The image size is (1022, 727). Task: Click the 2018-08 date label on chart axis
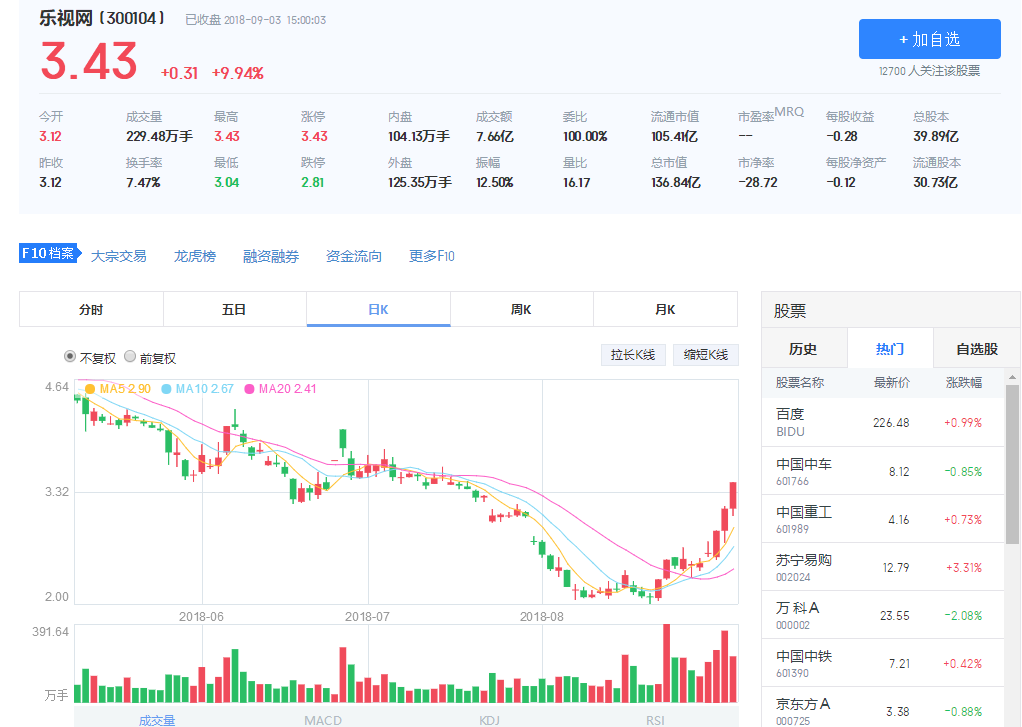click(542, 616)
